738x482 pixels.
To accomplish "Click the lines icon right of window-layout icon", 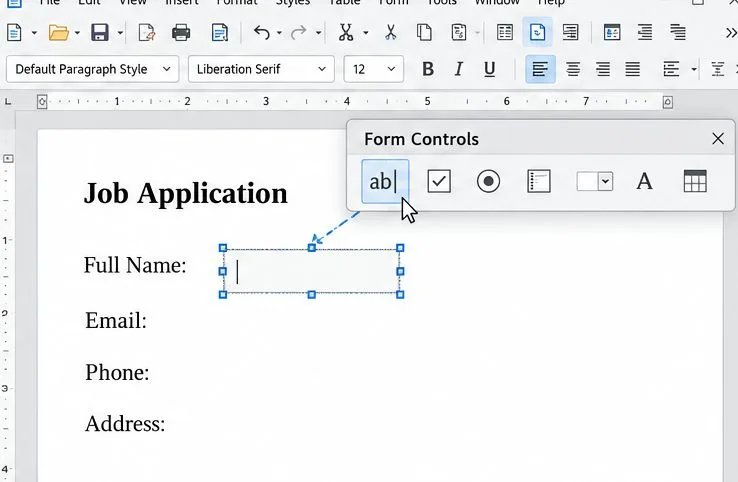I will coord(645,32).
